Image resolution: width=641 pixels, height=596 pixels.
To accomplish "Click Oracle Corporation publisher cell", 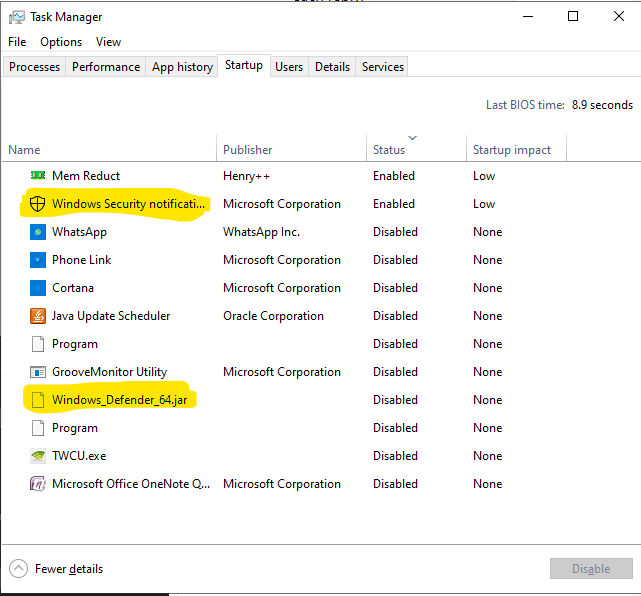I will [x=273, y=316].
